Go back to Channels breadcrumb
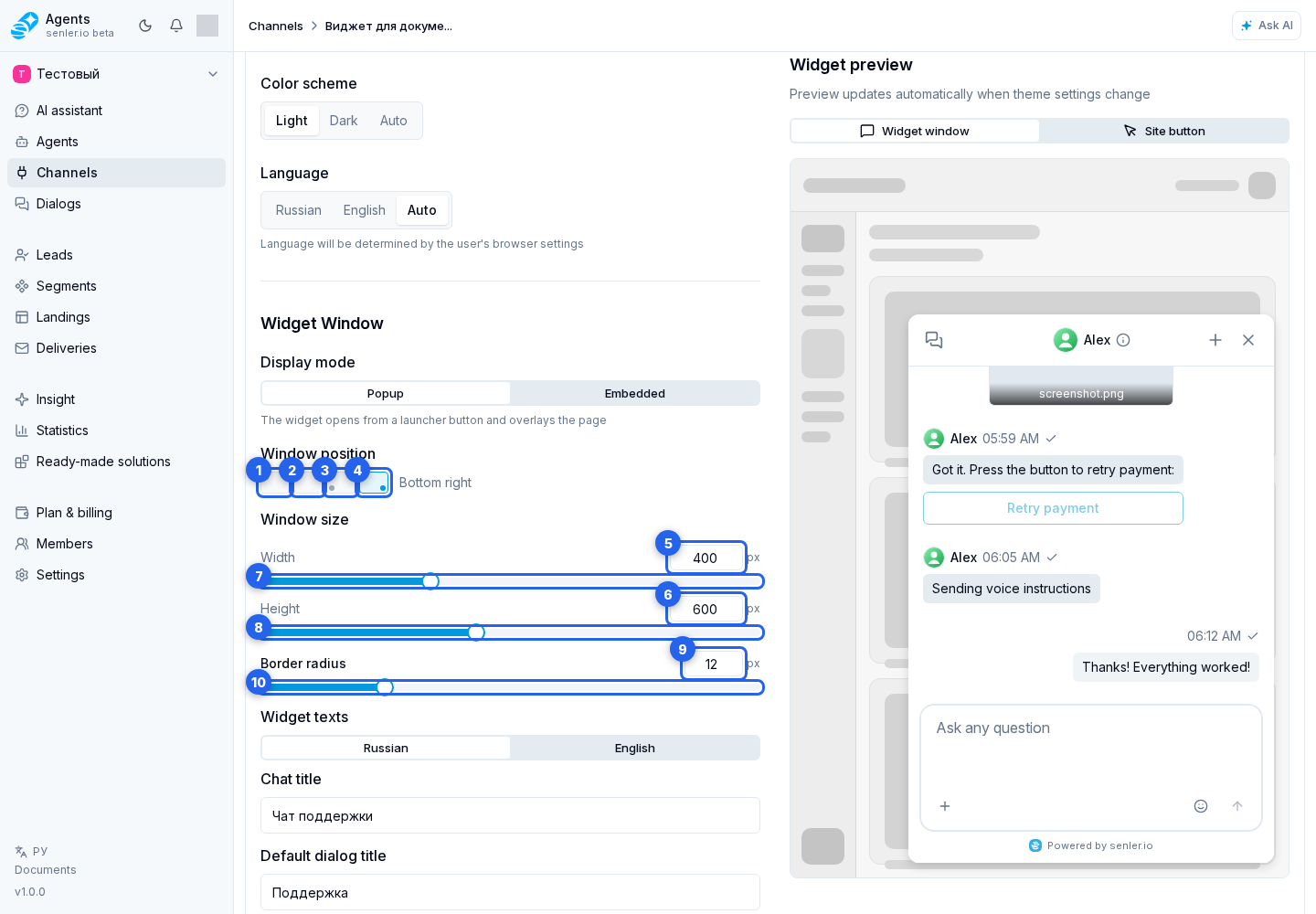Screen dimensions: 1316x914 (276, 26)
